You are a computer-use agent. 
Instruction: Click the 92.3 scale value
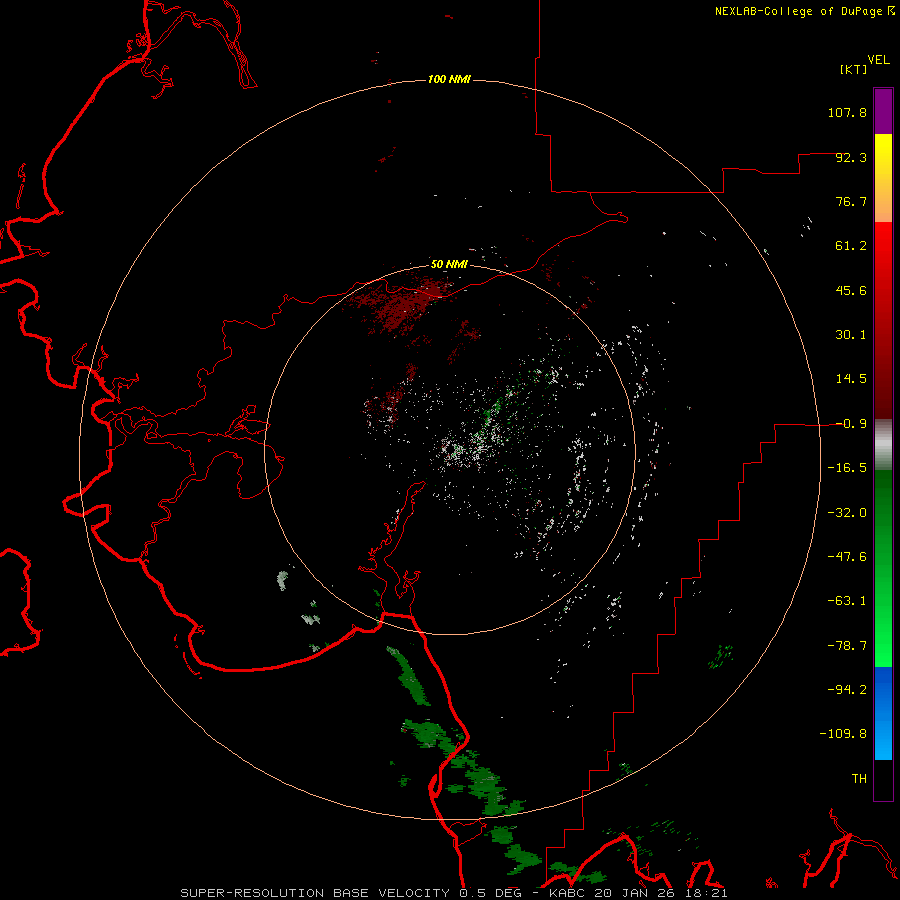pos(851,157)
